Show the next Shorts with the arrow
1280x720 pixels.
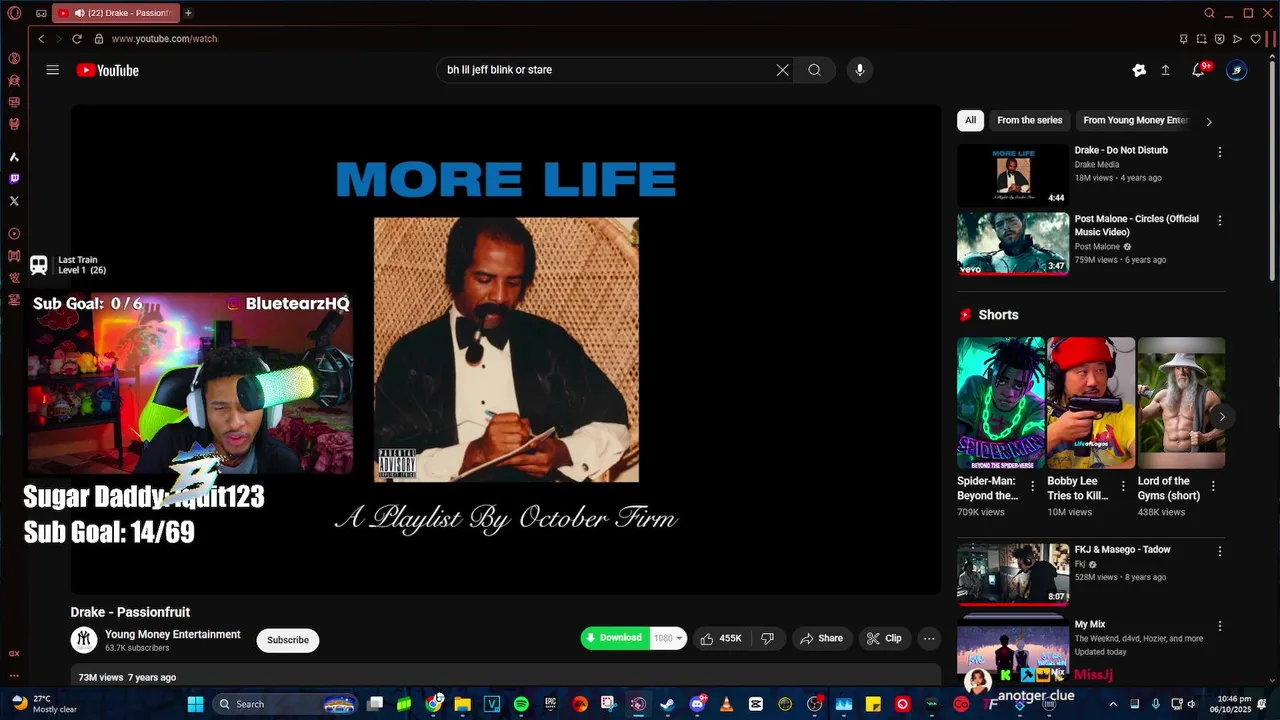(x=1221, y=416)
